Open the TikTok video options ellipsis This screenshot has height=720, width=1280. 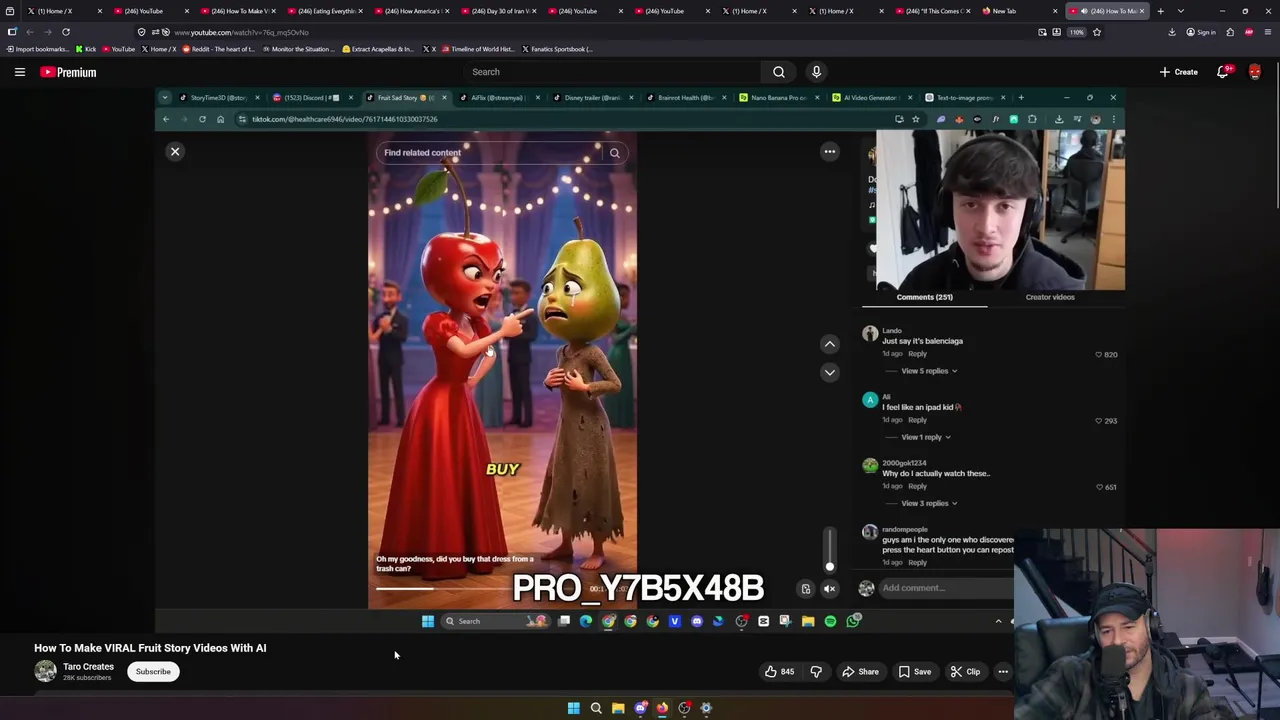(x=829, y=152)
